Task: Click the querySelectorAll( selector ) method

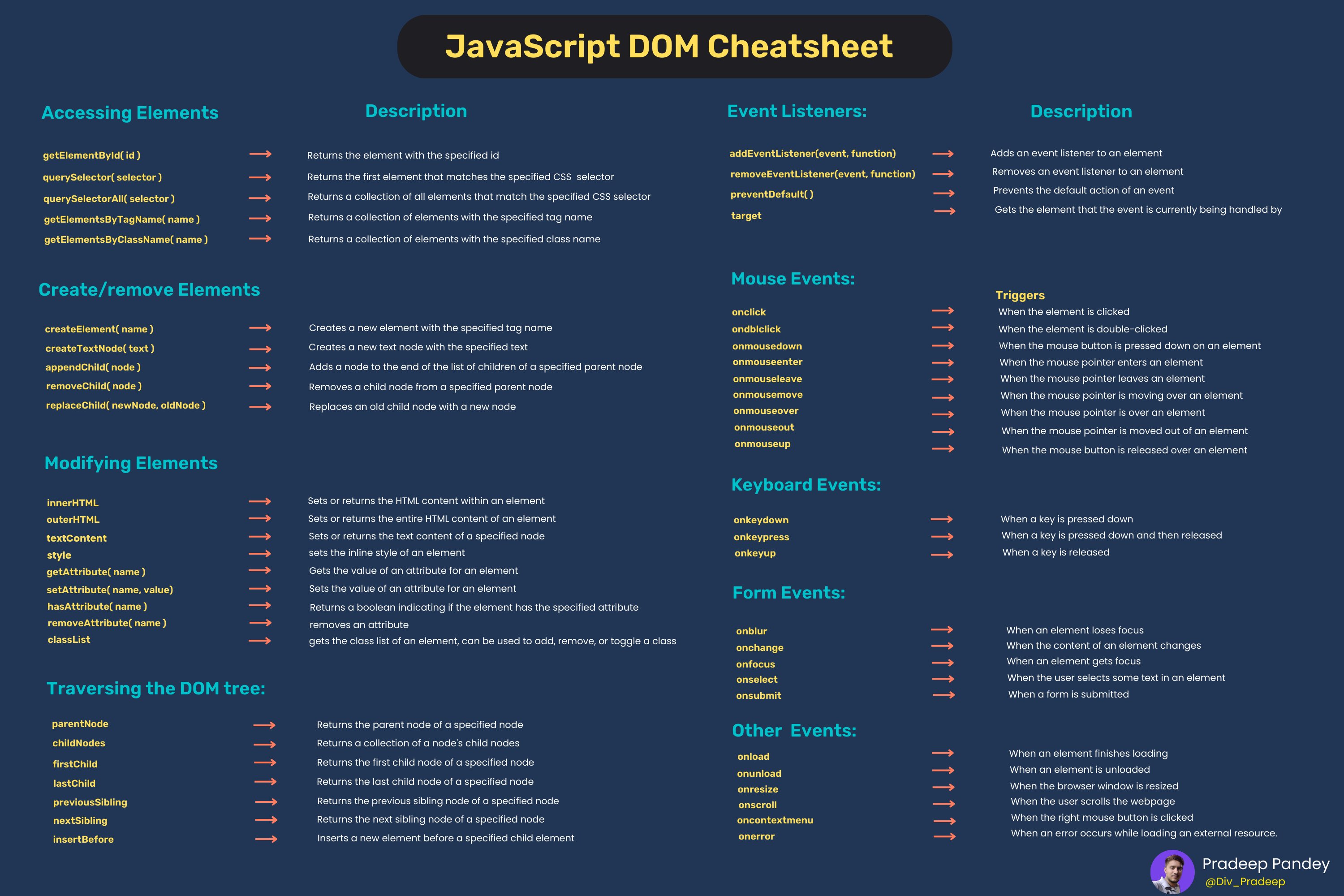Action: (109, 199)
